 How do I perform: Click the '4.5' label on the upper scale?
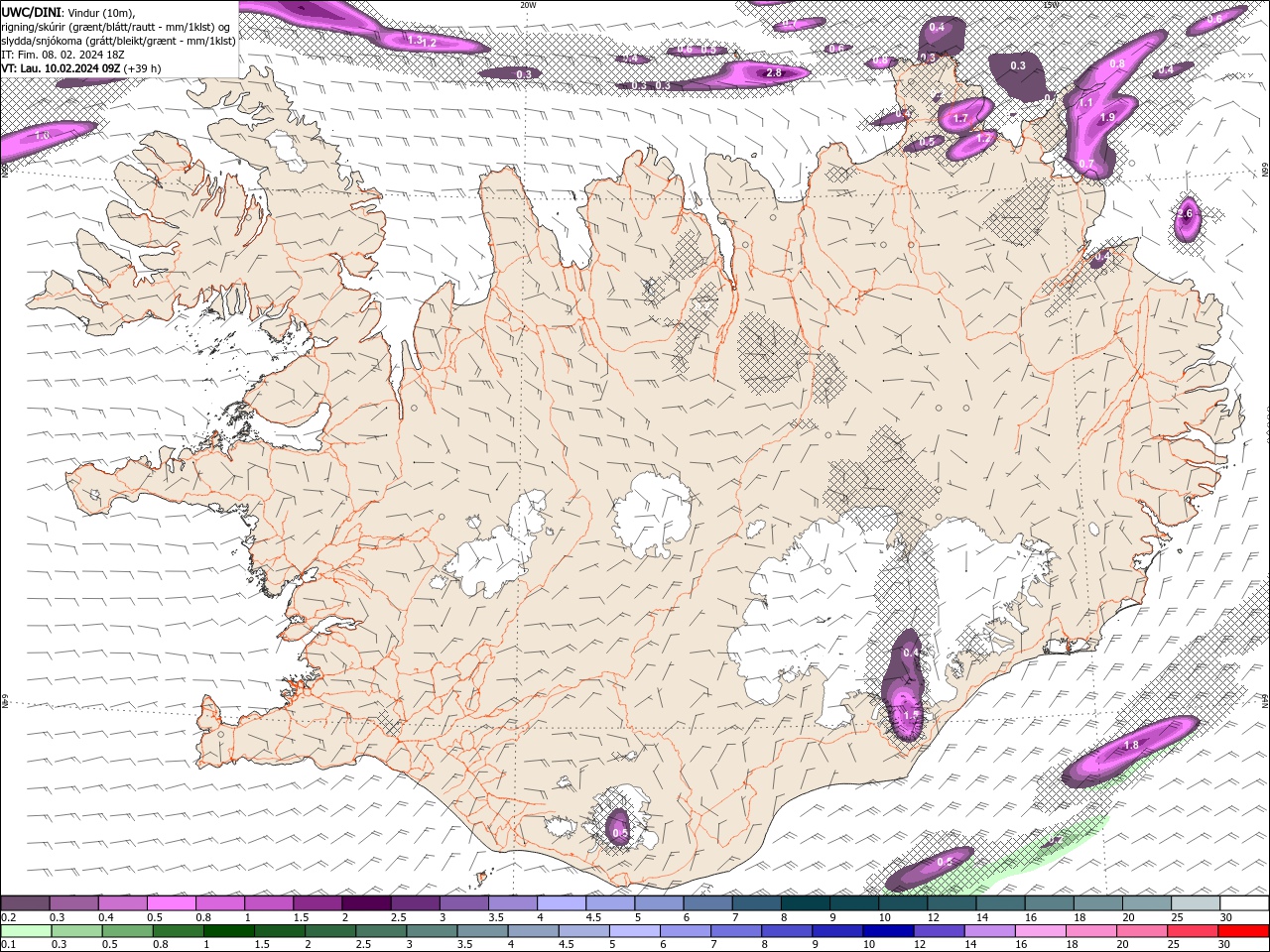593,917
